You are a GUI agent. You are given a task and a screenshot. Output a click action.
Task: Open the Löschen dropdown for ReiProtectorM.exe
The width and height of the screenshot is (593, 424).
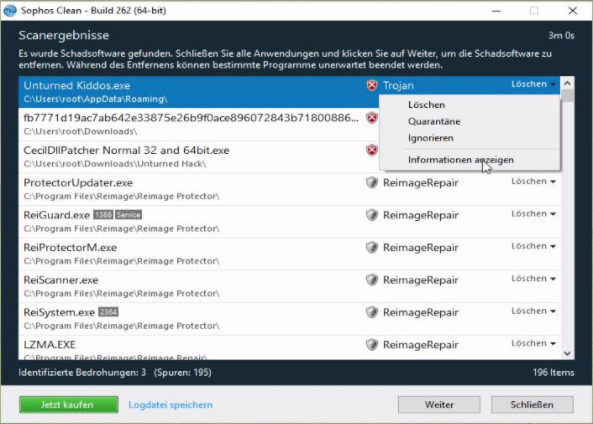coord(533,246)
